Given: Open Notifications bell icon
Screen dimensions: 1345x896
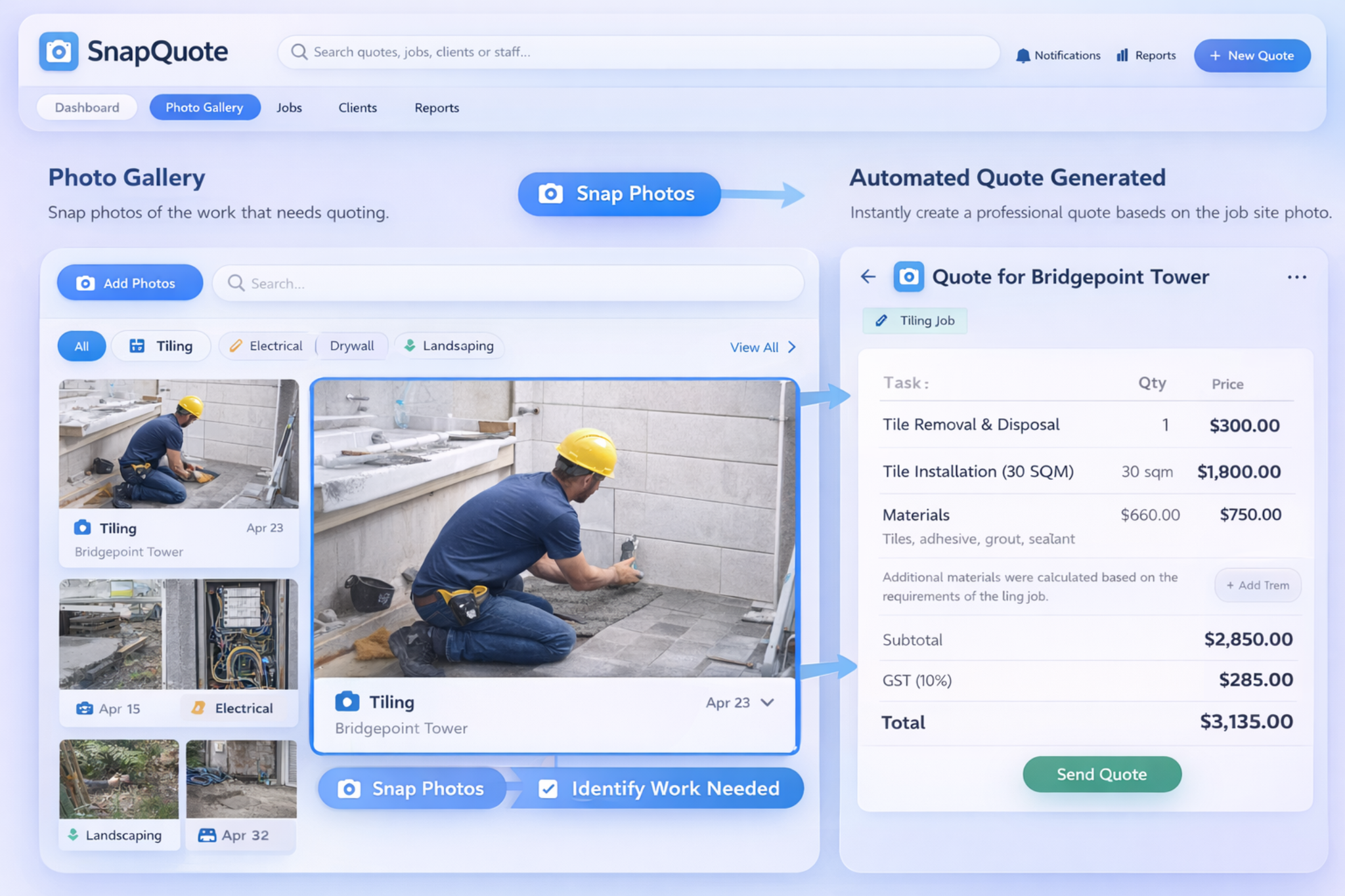Looking at the screenshot, I should [x=1023, y=56].
